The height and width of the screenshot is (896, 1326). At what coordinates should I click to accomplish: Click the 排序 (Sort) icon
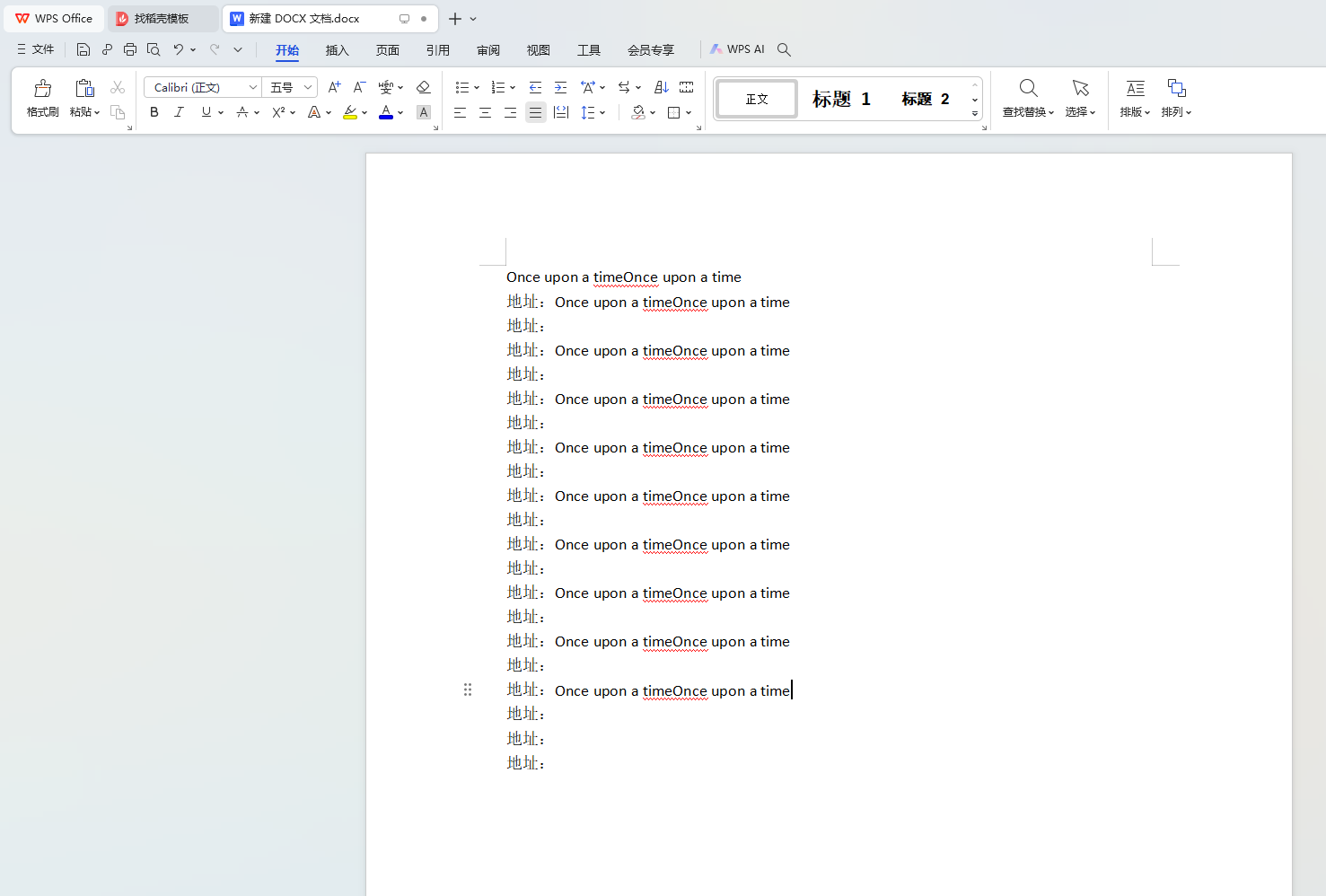661,87
